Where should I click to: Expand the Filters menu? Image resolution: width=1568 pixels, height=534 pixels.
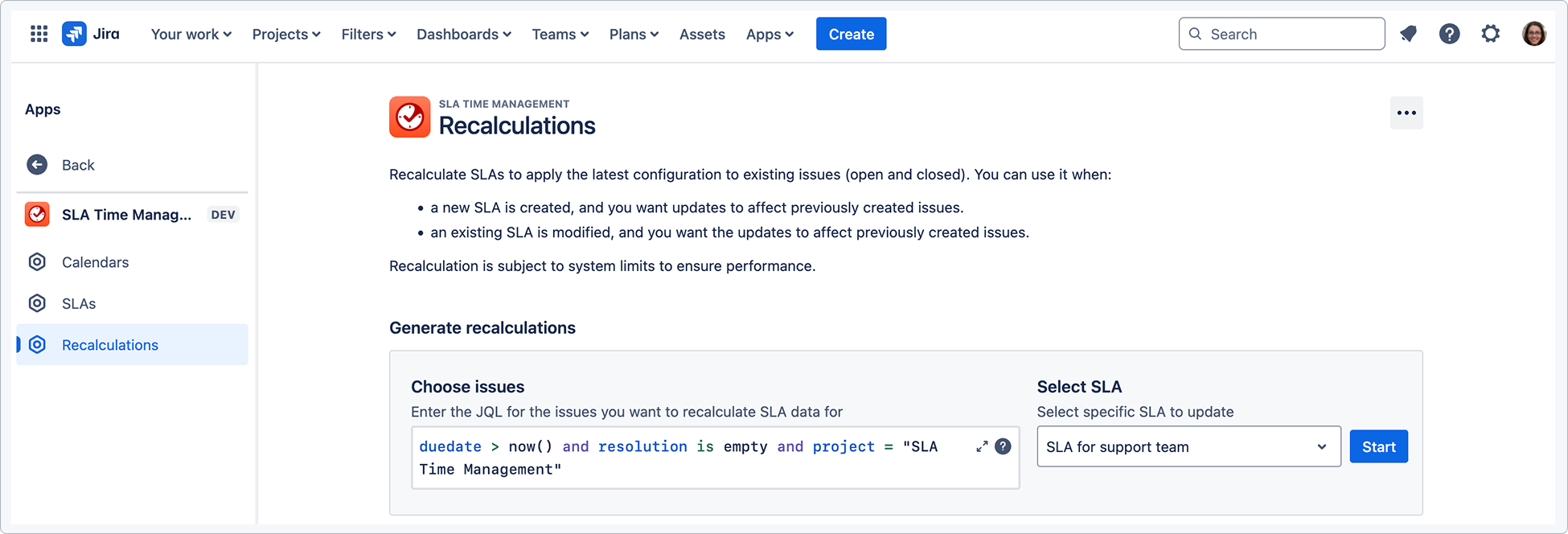(x=368, y=34)
